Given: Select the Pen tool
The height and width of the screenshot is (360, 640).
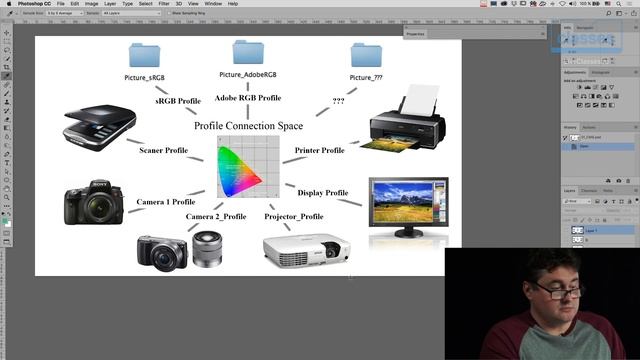Looking at the screenshot, I should (7, 154).
